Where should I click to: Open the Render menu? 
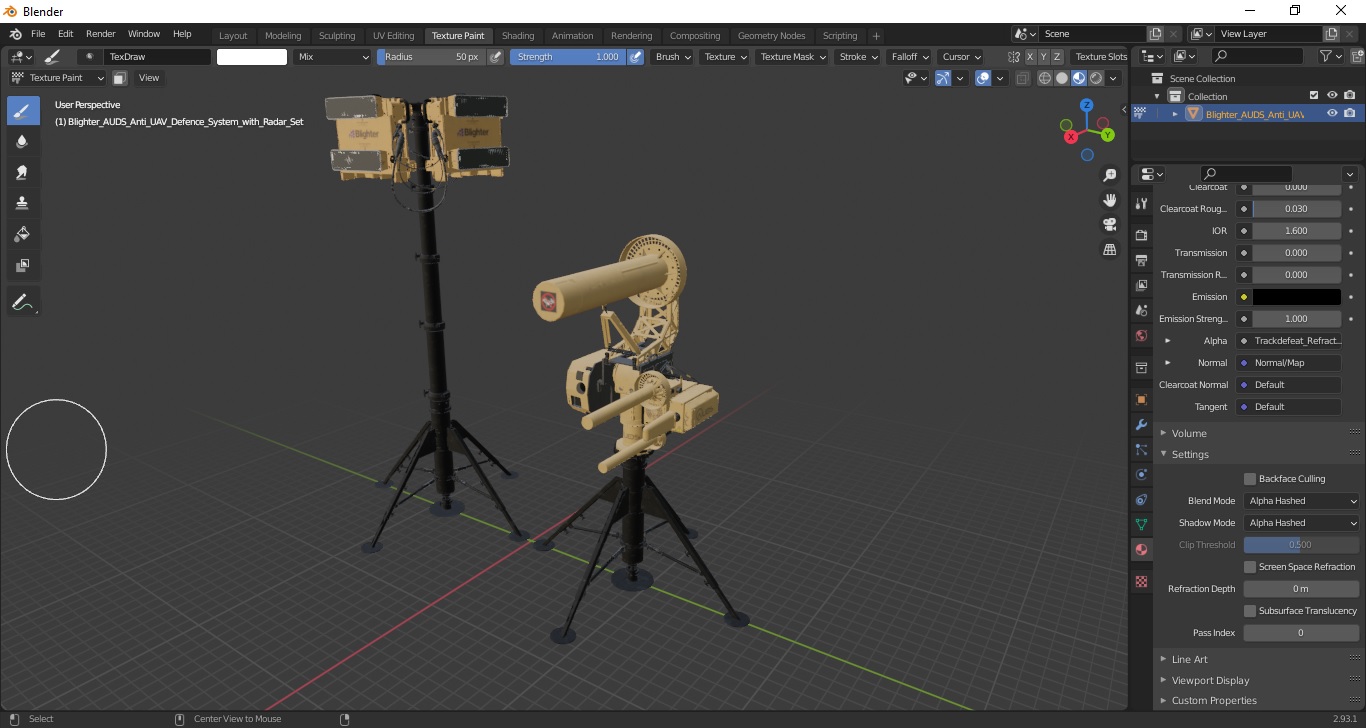(101, 34)
